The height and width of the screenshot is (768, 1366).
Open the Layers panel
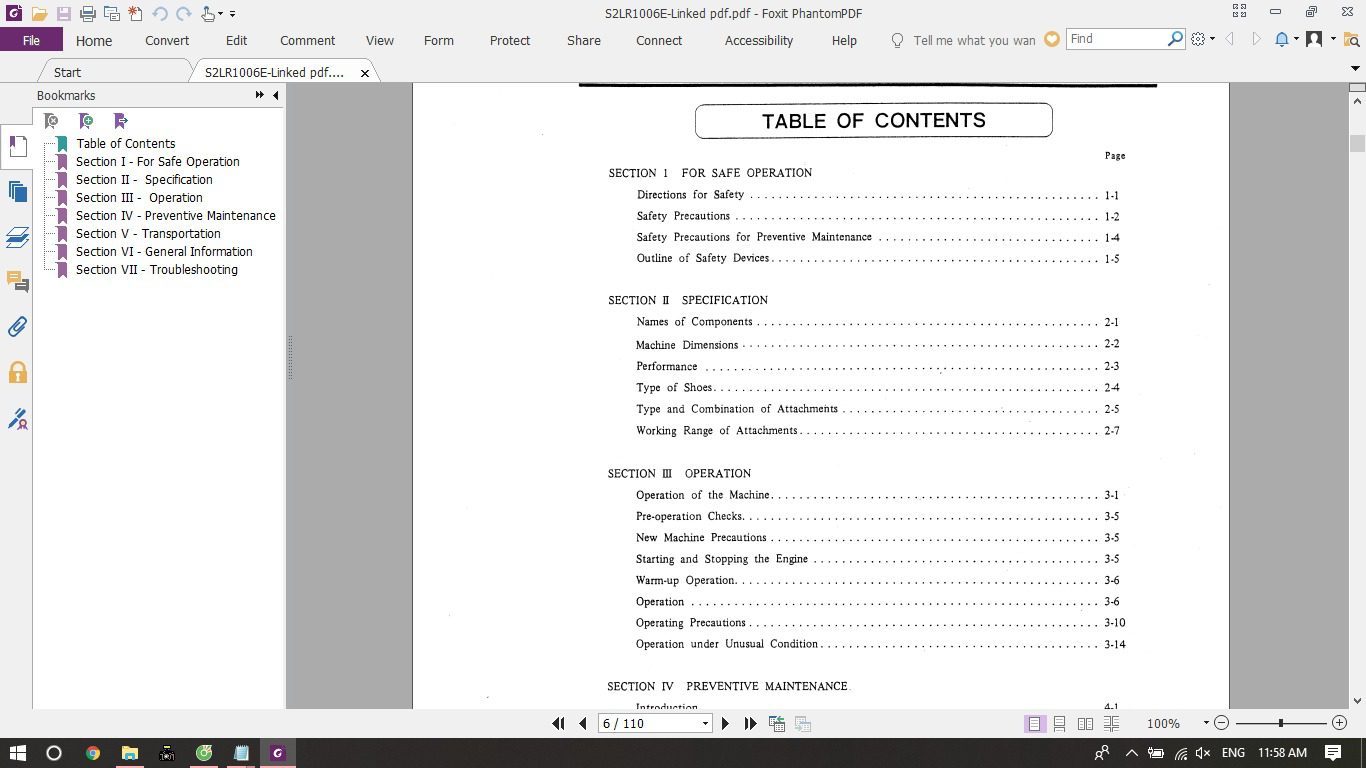point(16,238)
